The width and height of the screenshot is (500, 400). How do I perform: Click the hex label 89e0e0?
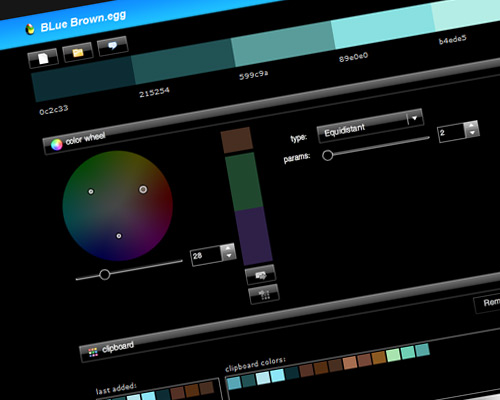[x=354, y=57]
